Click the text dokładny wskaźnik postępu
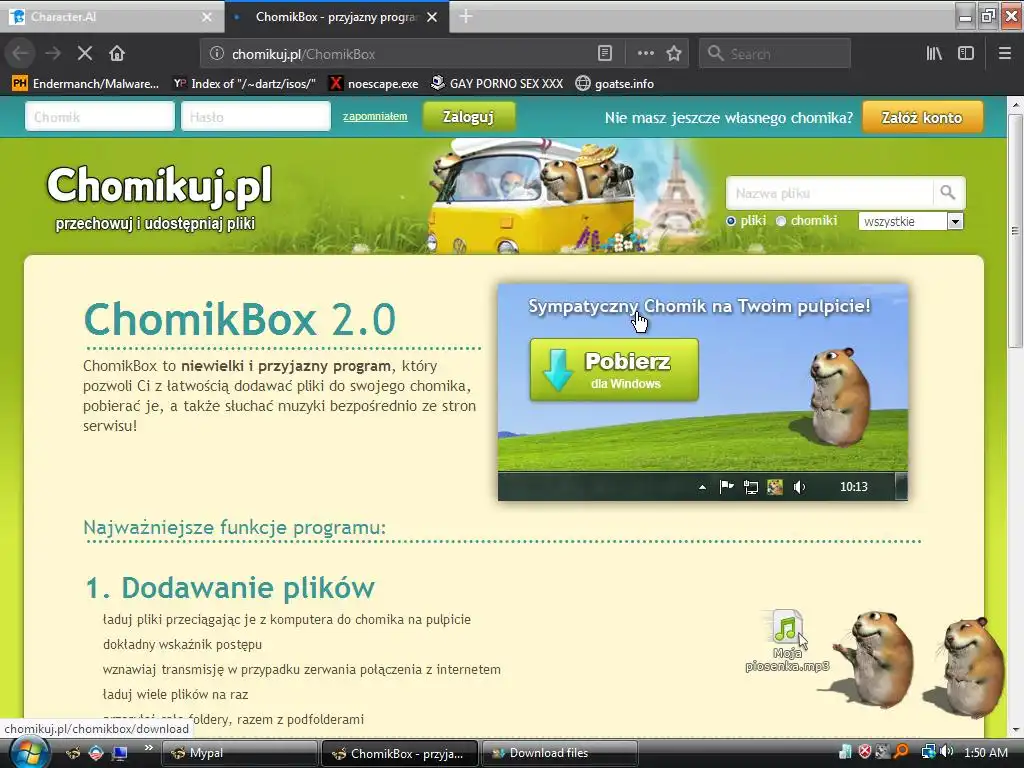This screenshot has width=1024, height=768. click(182, 644)
